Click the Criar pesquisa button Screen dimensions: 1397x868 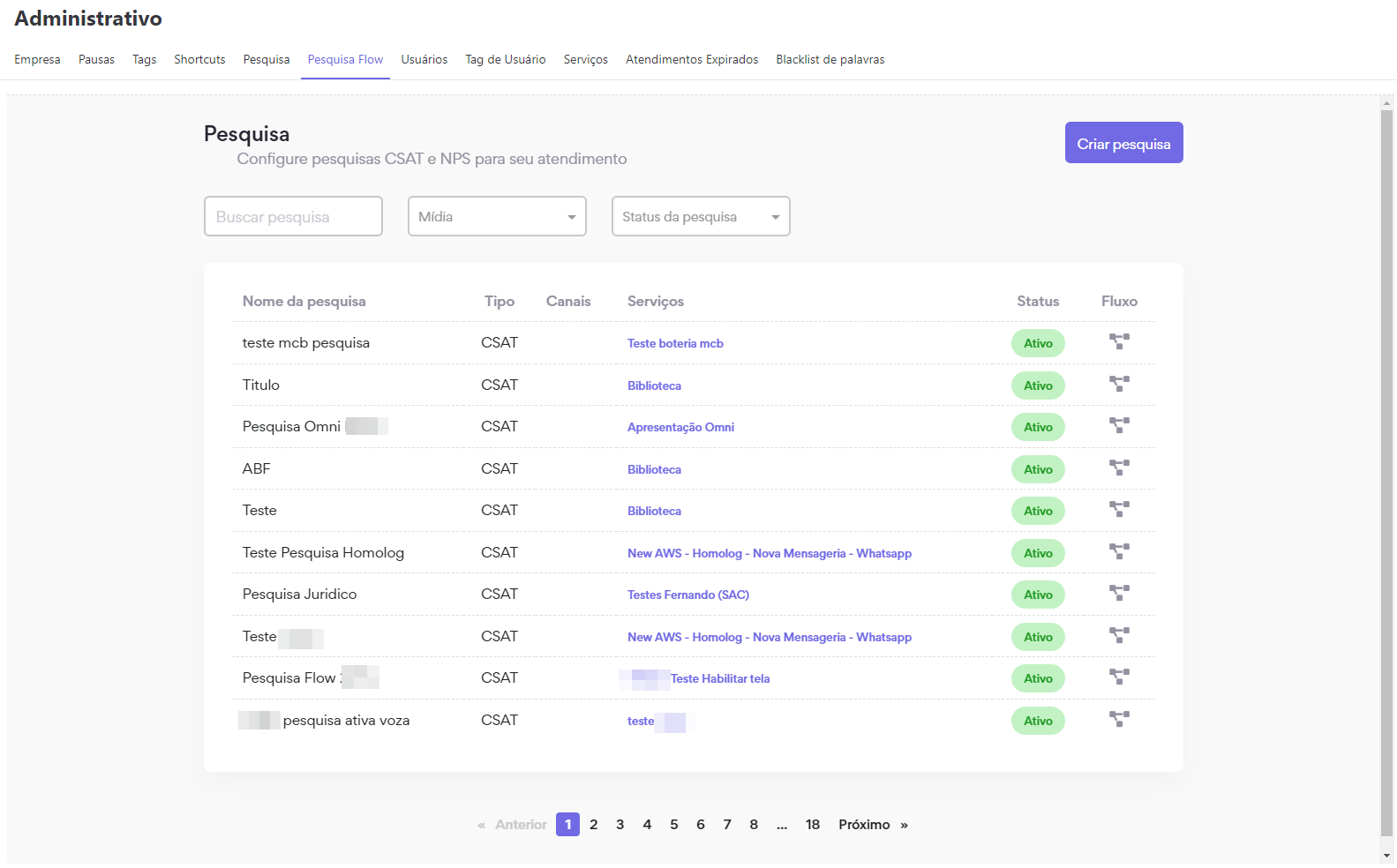point(1123,143)
